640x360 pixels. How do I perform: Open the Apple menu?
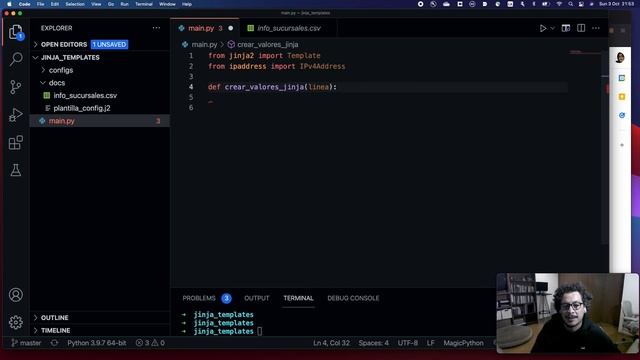coord(9,4)
